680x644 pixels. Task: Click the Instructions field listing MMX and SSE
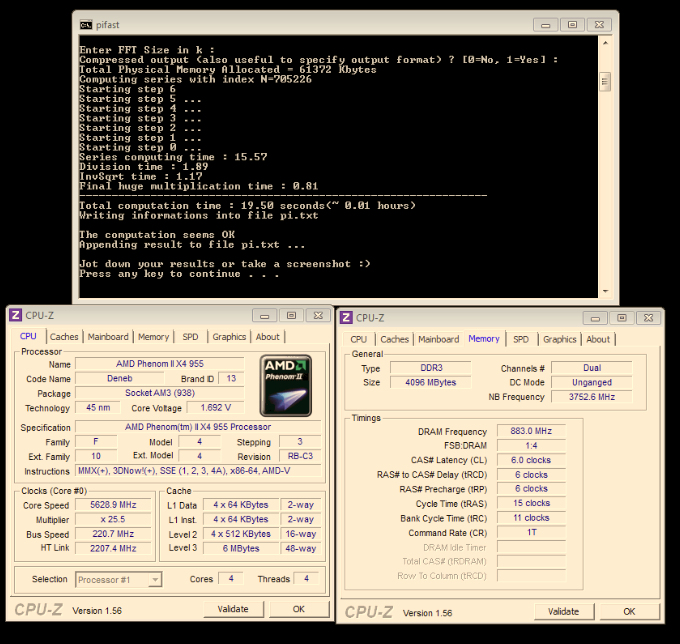pyautogui.click(x=198, y=471)
